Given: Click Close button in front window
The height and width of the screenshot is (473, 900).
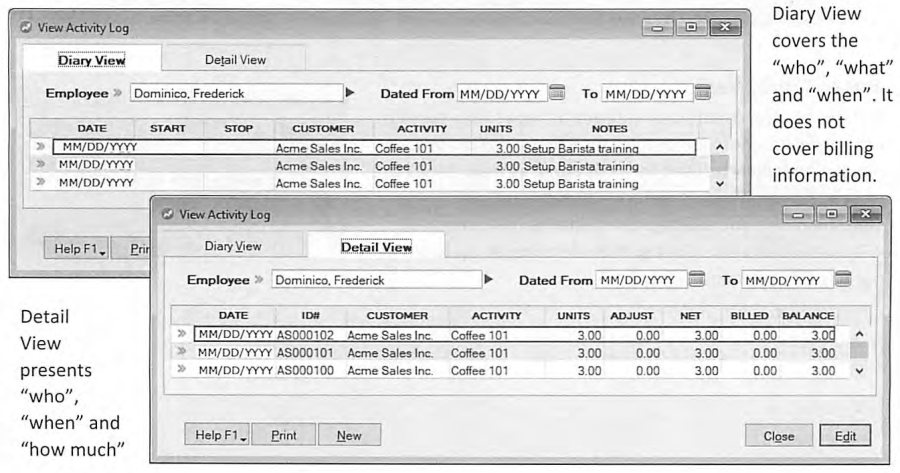Looking at the screenshot, I should (779, 436).
